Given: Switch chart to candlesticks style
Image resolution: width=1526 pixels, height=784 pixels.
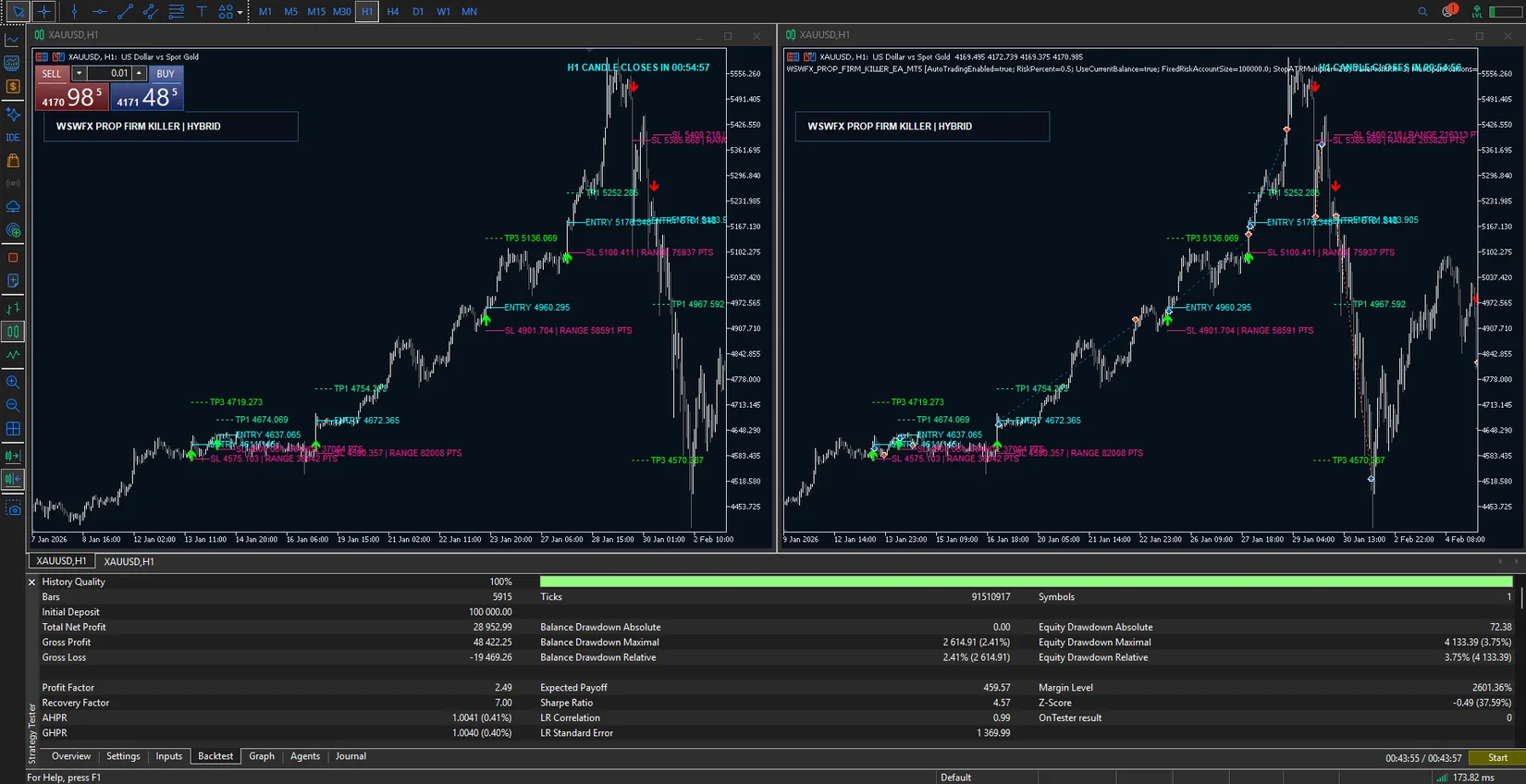Looking at the screenshot, I should tap(13, 332).
